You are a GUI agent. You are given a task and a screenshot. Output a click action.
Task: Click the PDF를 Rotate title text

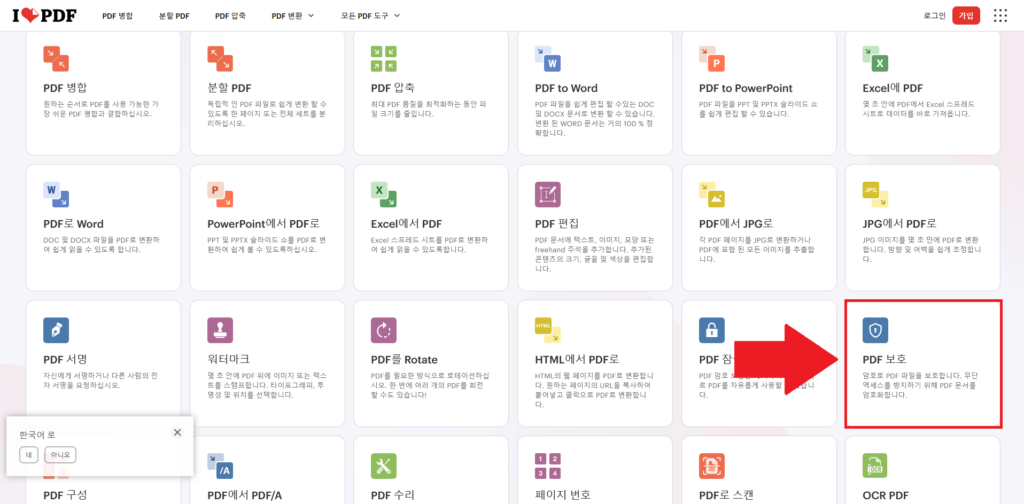point(404,360)
